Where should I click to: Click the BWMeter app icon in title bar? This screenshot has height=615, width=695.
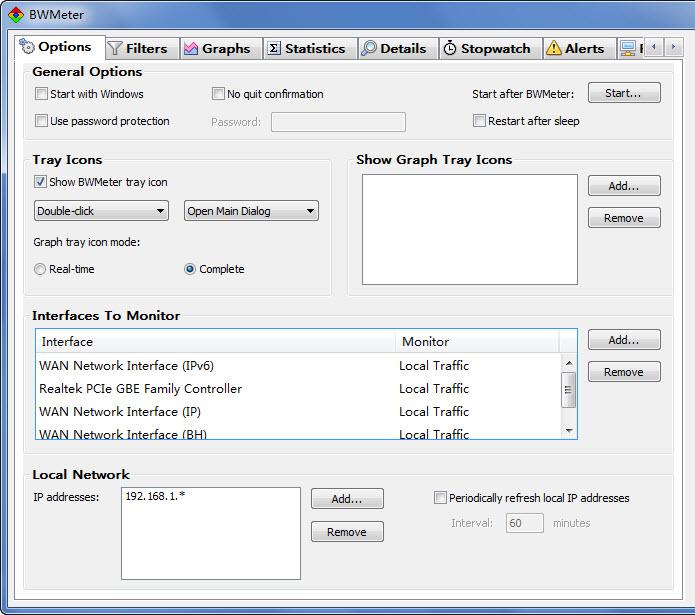(15, 14)
